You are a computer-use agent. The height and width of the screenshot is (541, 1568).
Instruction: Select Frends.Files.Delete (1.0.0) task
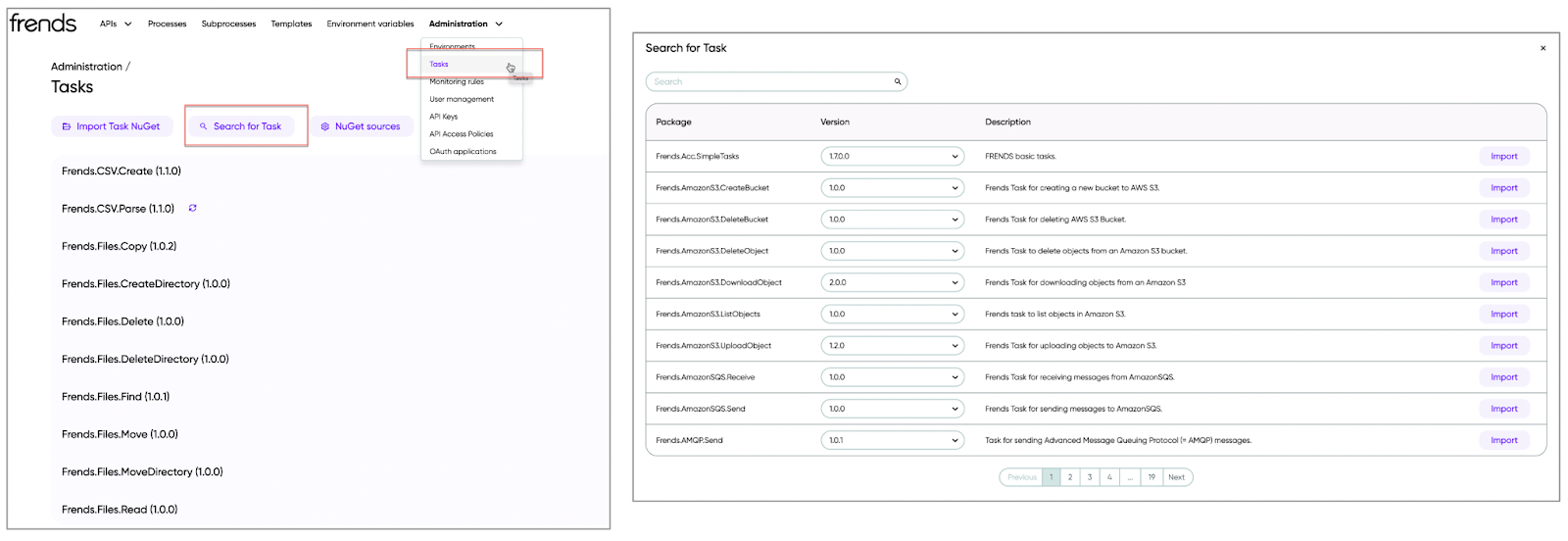(122, 321)
